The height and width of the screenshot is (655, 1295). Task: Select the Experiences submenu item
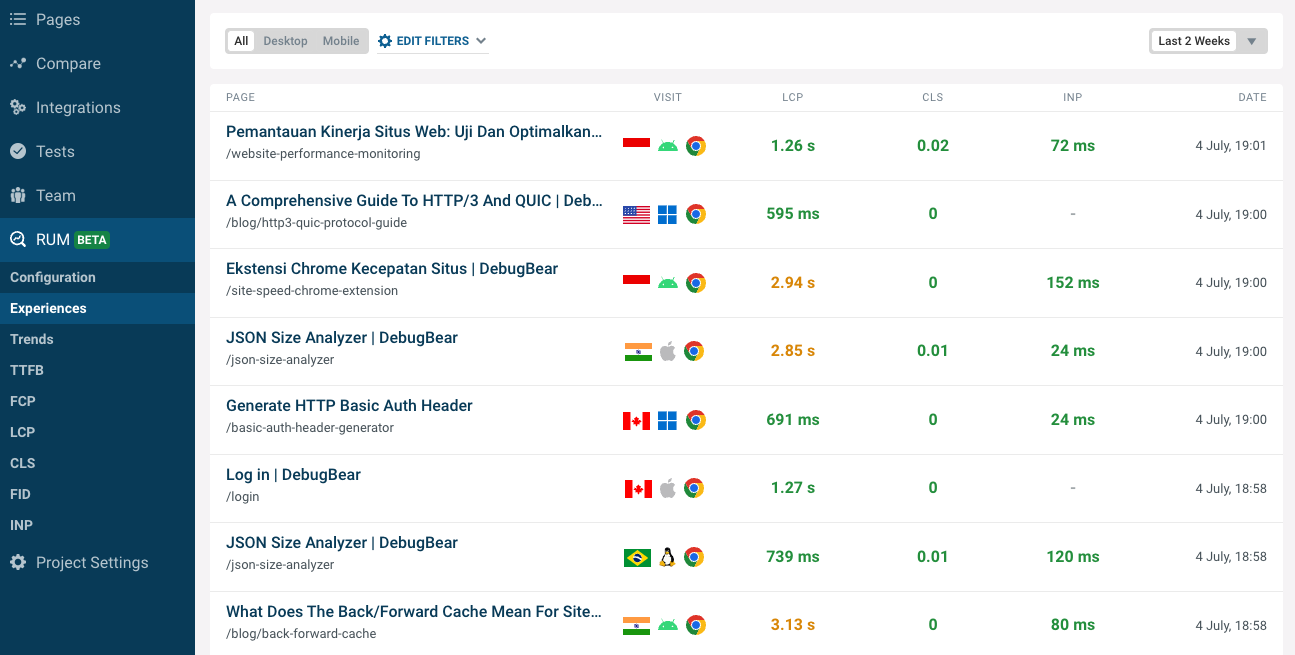click(x=97, y=308)
